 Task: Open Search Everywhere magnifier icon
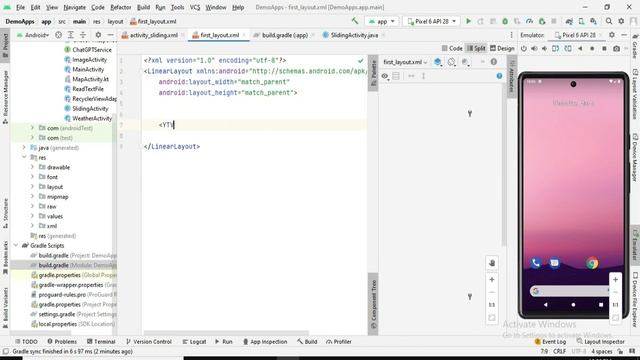click(609, 21)
